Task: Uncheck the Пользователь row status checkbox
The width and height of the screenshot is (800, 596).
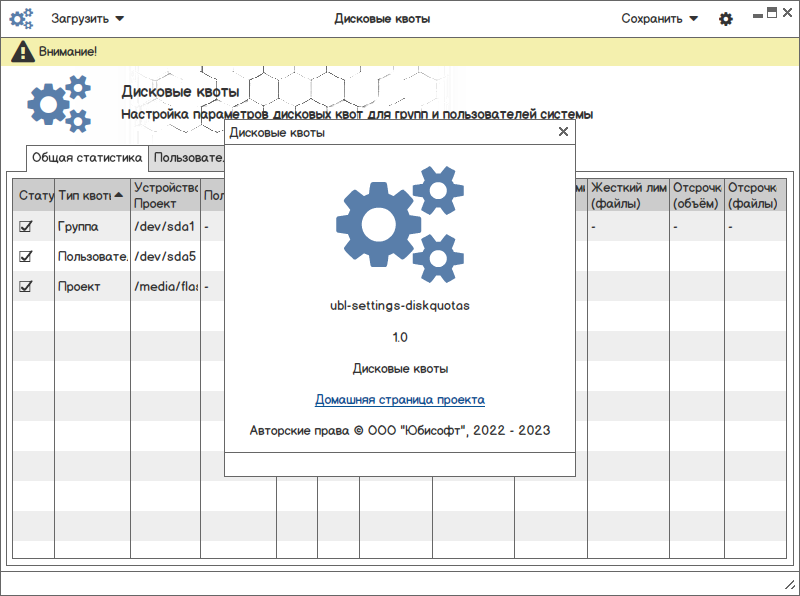Action: coord(26,256)
